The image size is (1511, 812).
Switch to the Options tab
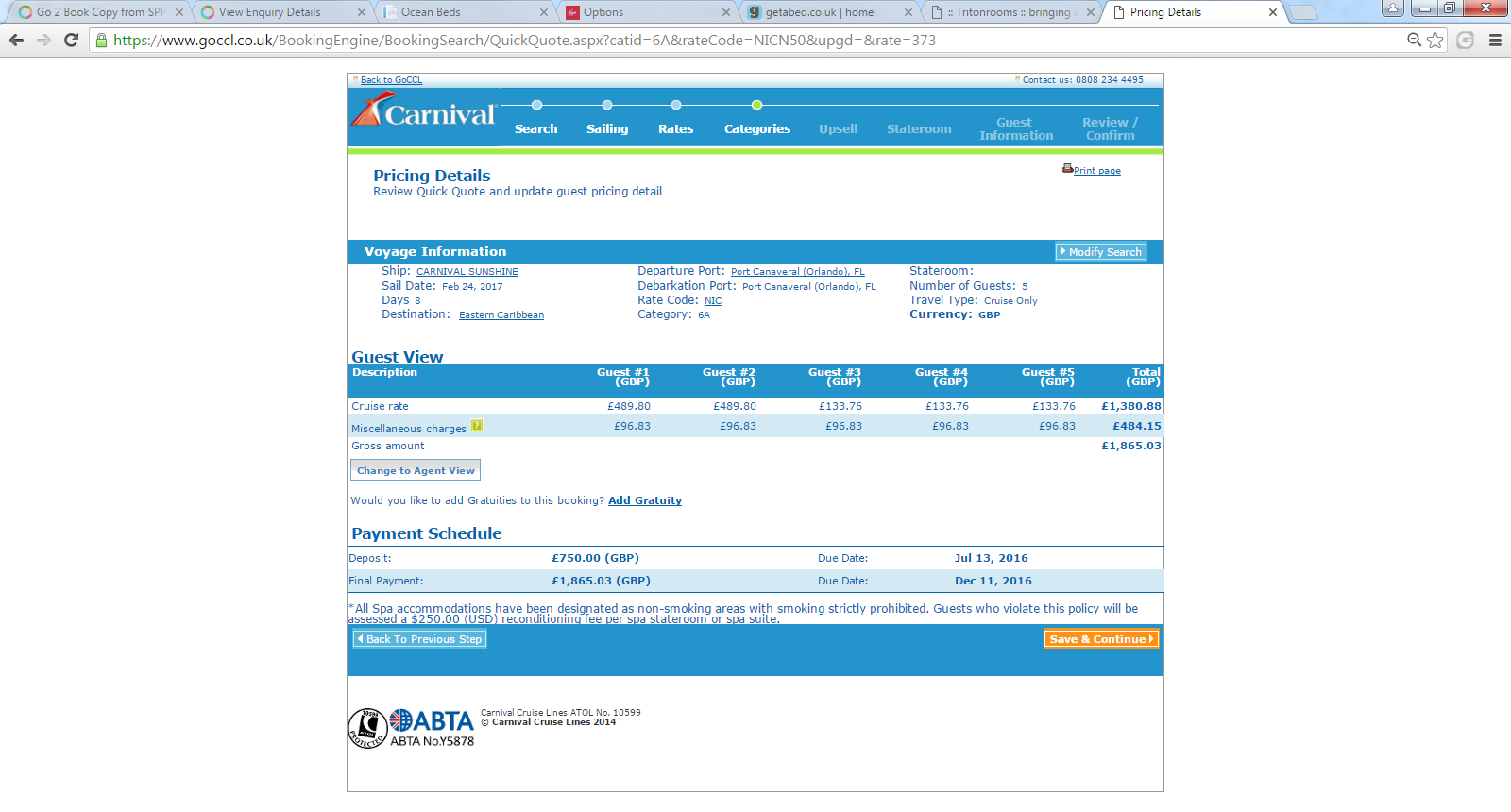coord(647,12)
